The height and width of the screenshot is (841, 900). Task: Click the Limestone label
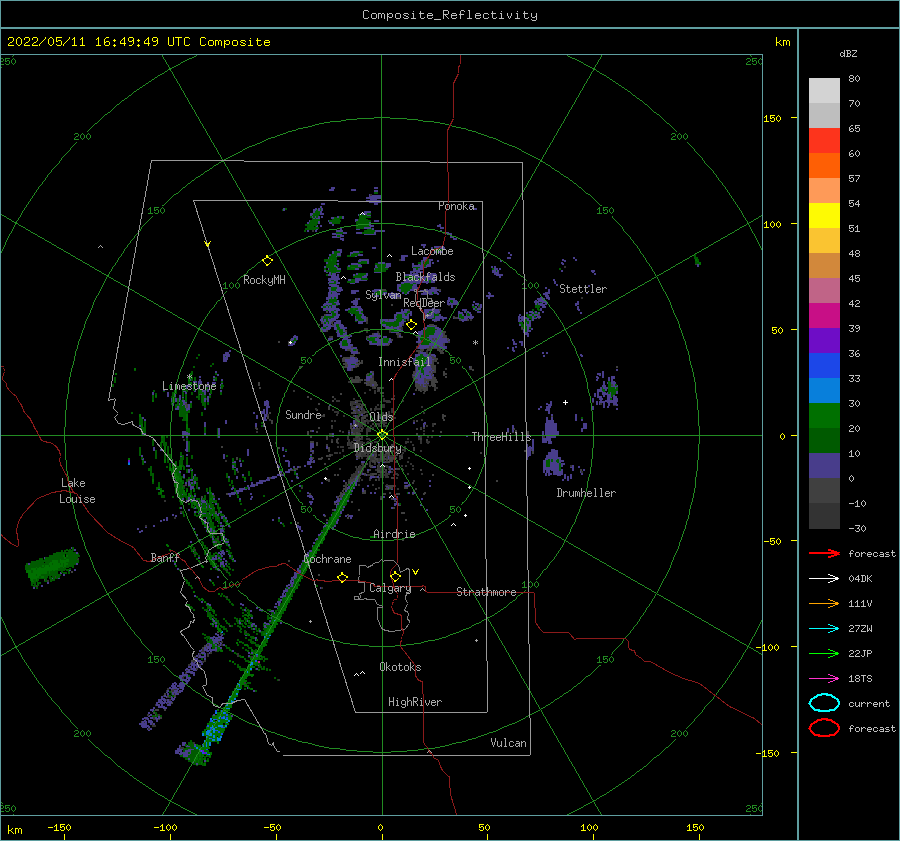[189, 386]
